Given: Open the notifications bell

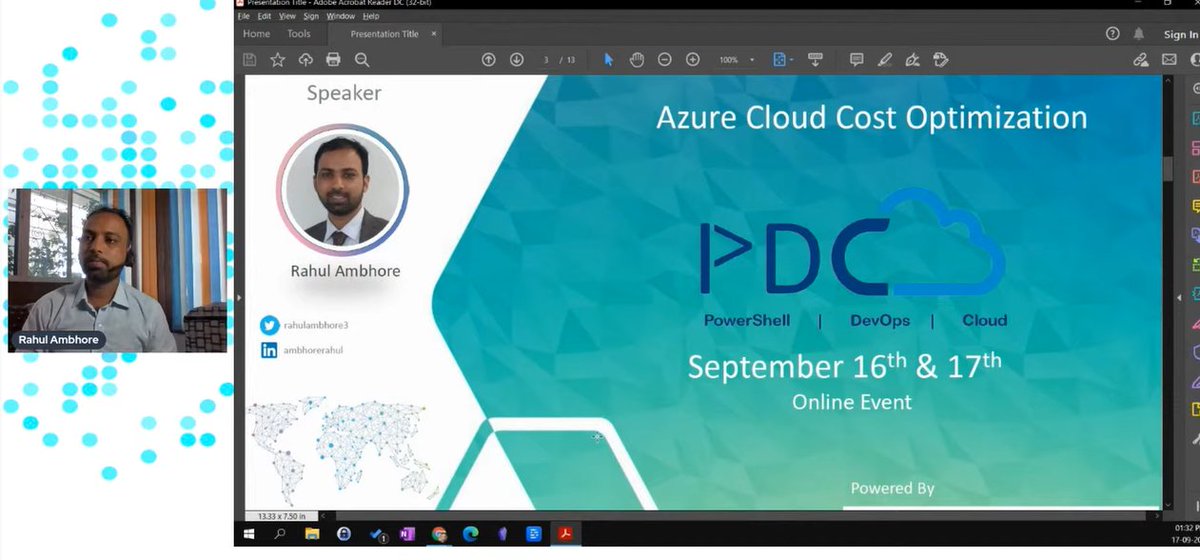Looking at the screenshot, I should pyautogui.click(x=1139, y=34).
